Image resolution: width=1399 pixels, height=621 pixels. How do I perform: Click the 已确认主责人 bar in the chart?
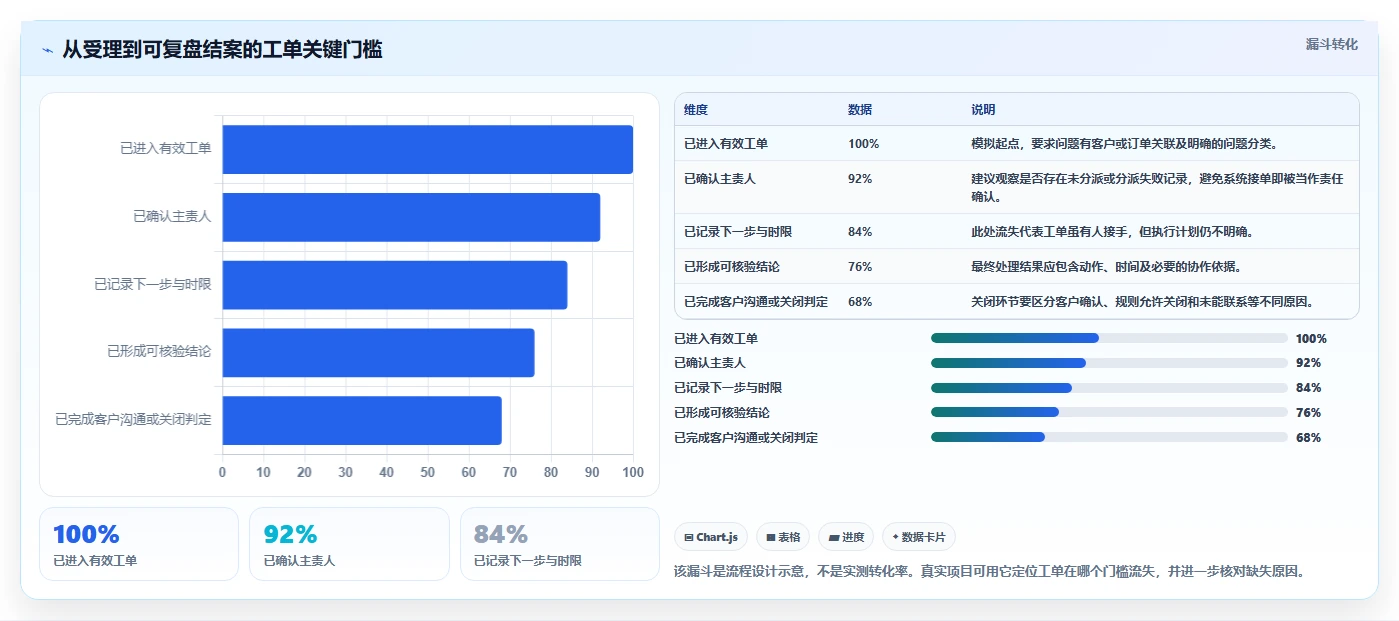point(411,217)
